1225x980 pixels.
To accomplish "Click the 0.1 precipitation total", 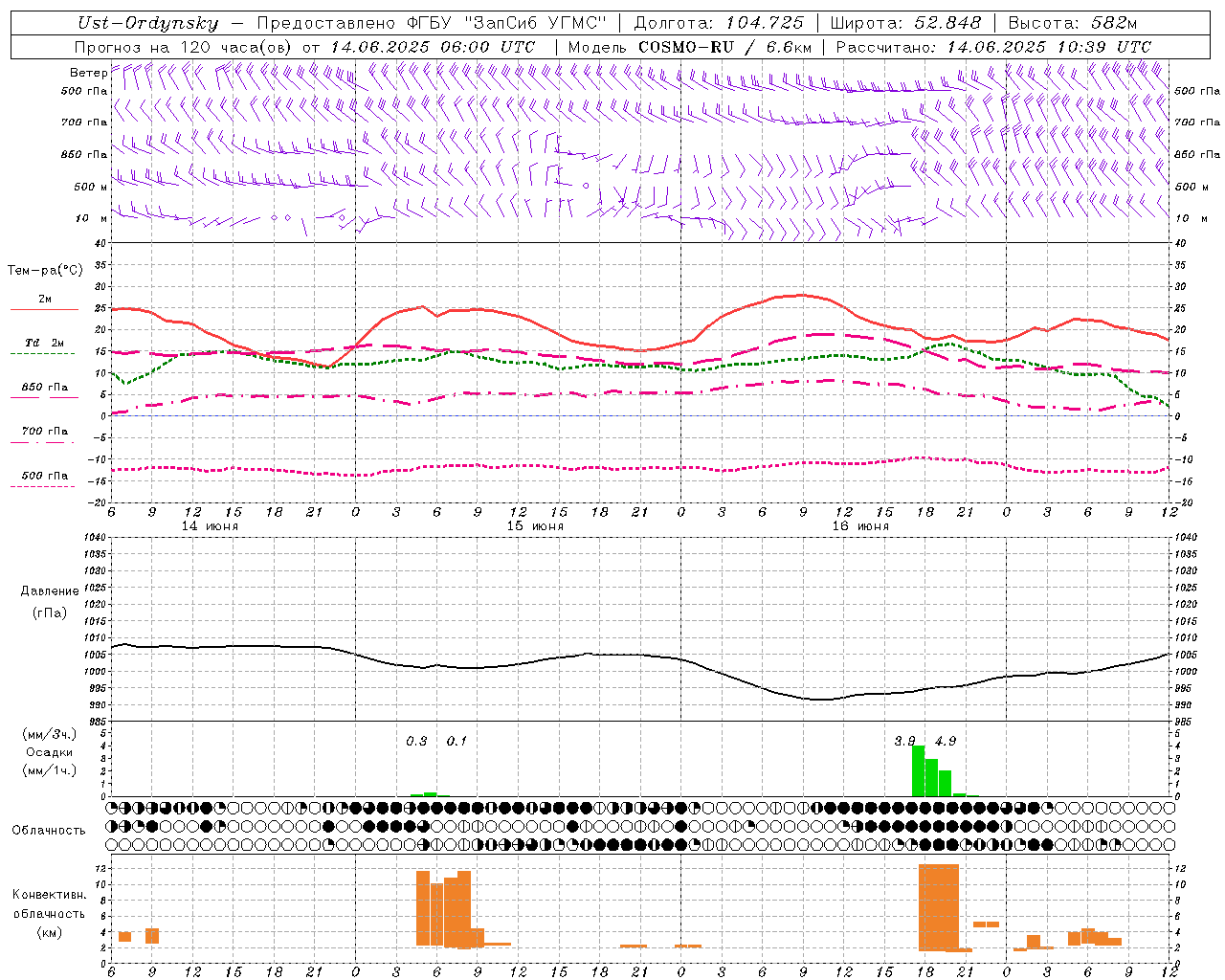I will 457,742.
